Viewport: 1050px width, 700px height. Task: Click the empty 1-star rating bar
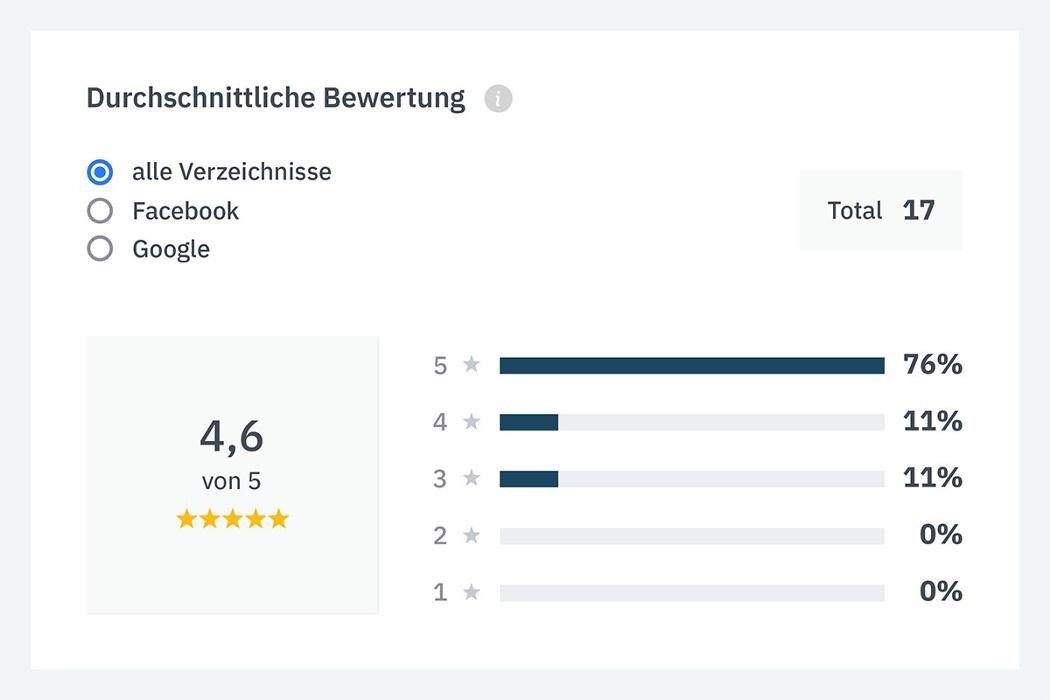pyautogui.click(x=692, y=594)
